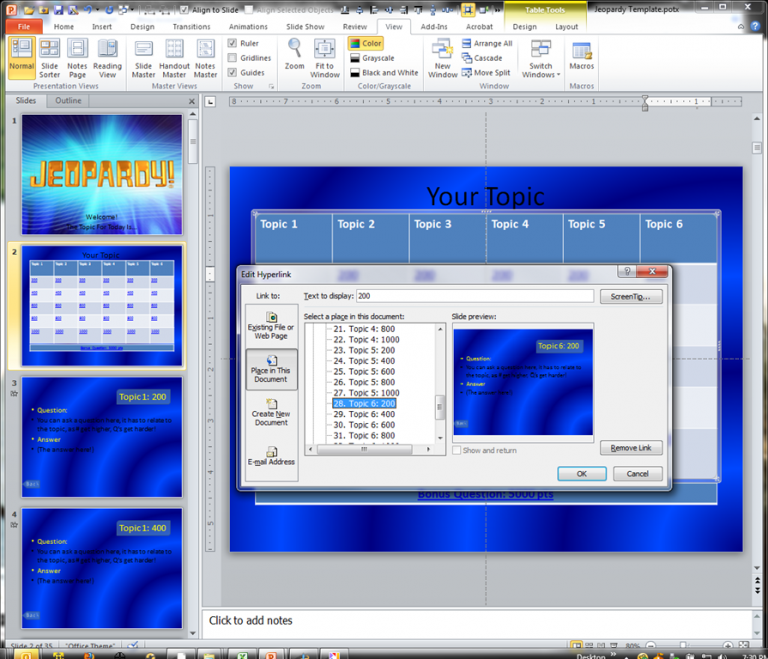Toggle Align to Slide checkbox
The width and height of the screenshot is (768, 659).
[184, 9]
